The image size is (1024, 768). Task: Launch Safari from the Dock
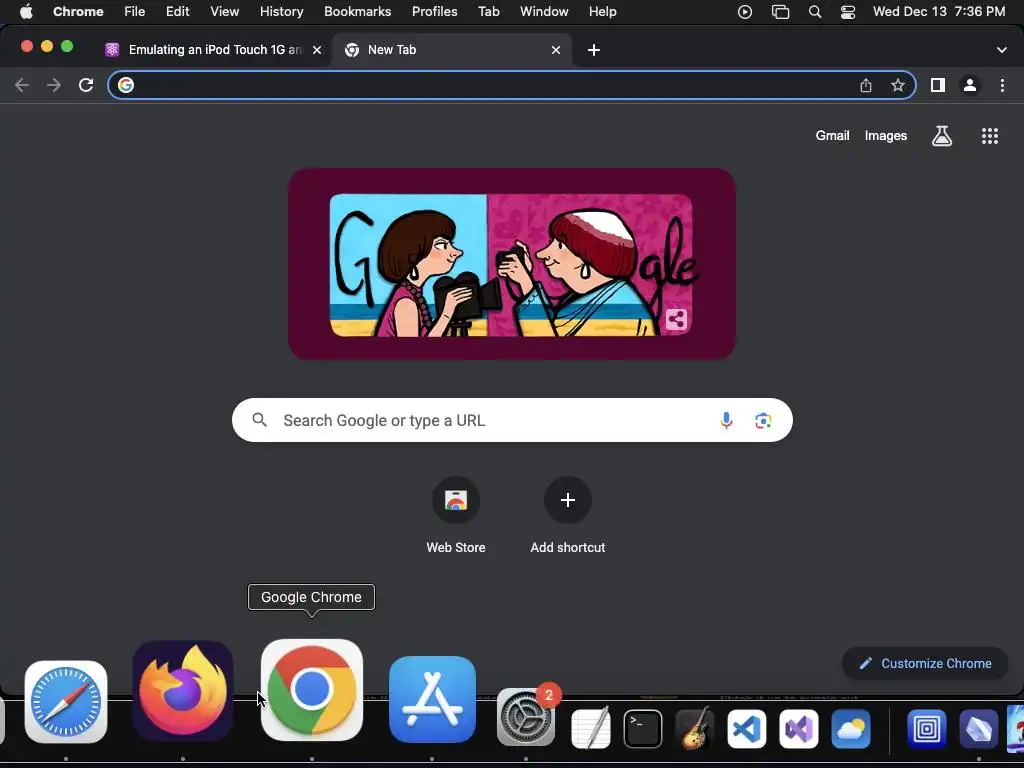[66, 702]
